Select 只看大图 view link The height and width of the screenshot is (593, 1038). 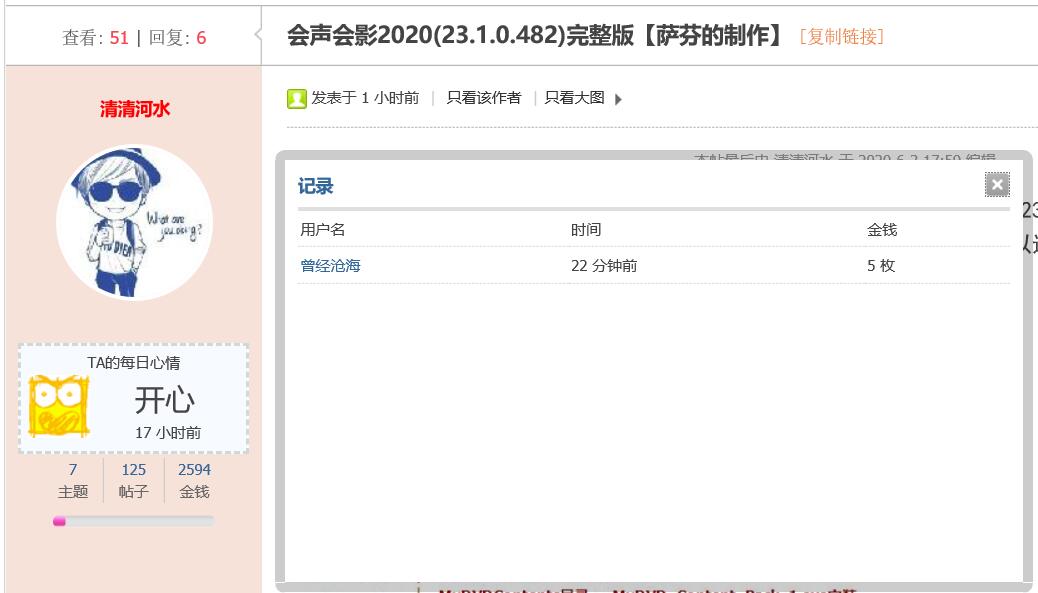coord(575,98)
